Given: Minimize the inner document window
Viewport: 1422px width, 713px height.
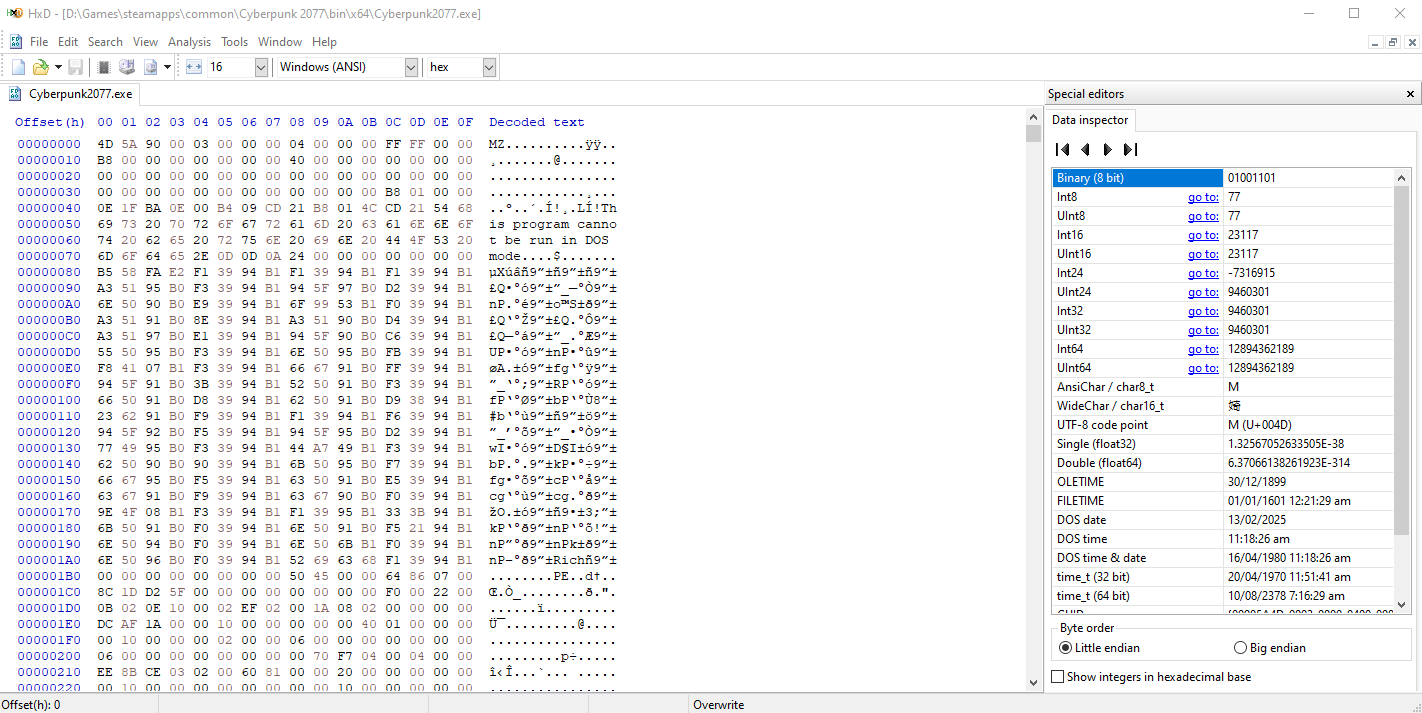Looking at the screenshot, I should click(1376, 42).
